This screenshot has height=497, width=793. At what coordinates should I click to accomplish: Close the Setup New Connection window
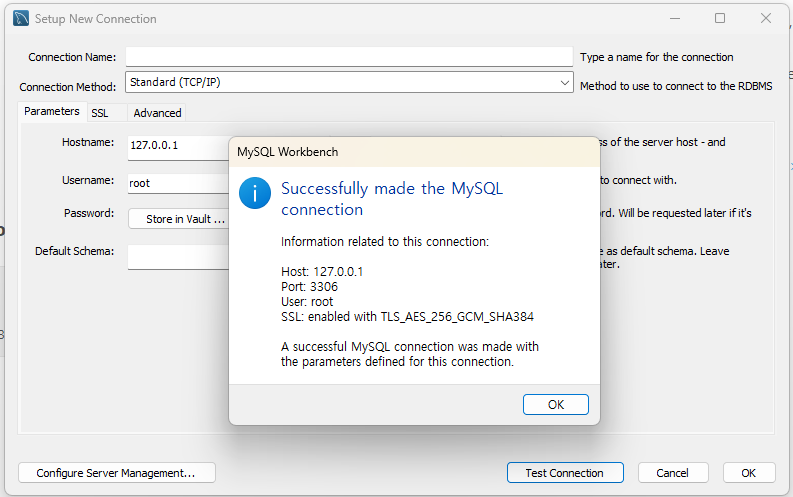click(x=766, y=19)
